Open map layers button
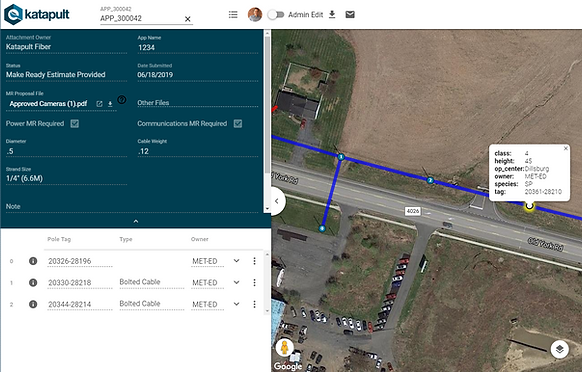This screenshot has width=582, height=372. coord(560,349)
